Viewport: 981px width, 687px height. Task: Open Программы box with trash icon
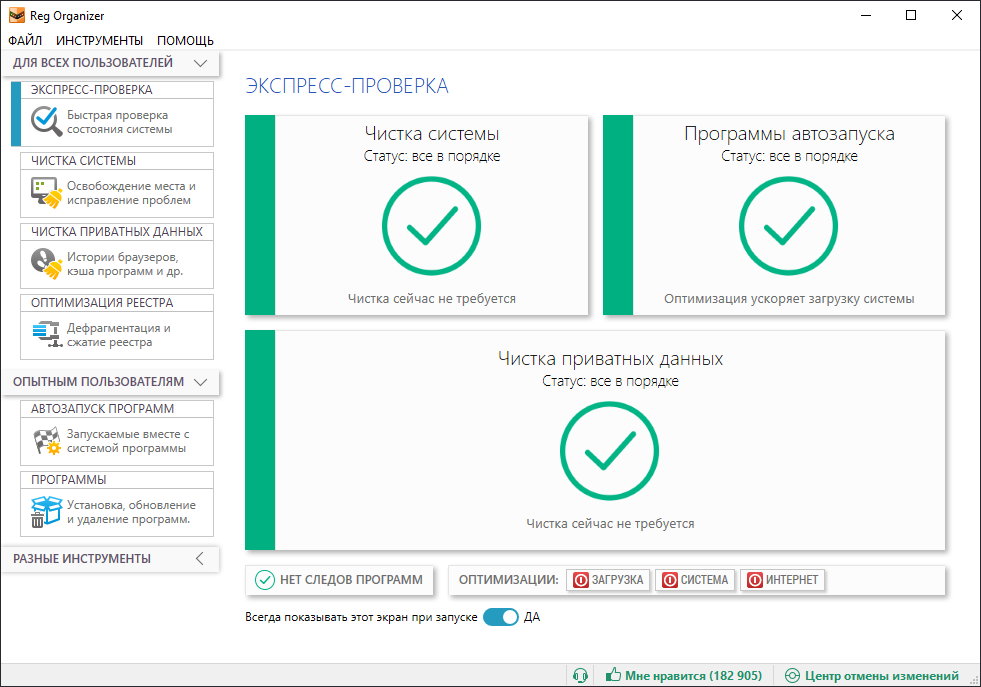pyautogui.click(x=46, y=512)
